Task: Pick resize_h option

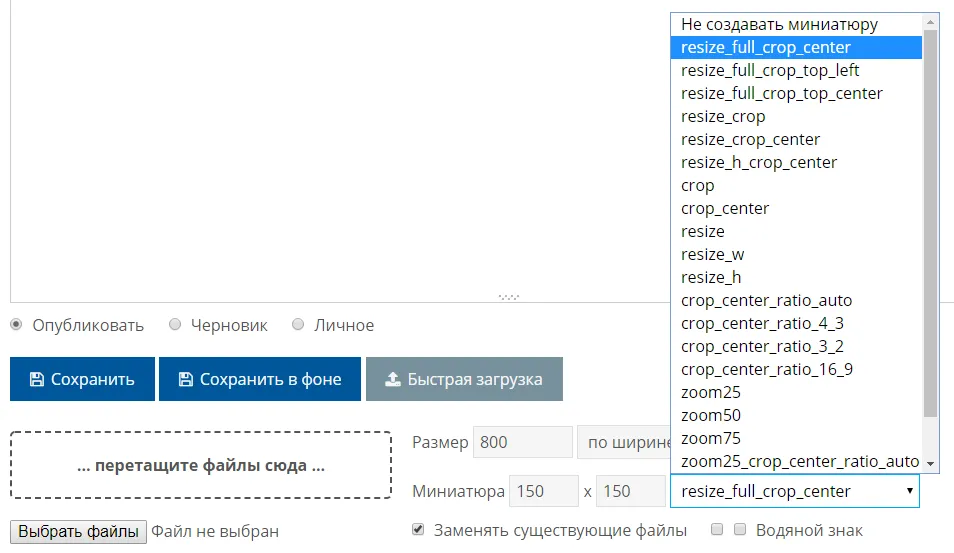Action: click(x=796, y=277)
